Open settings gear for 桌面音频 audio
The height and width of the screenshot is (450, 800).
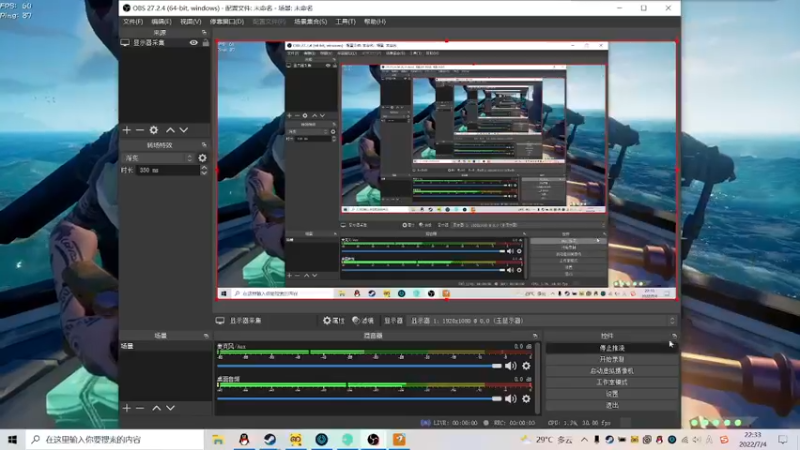526,399
